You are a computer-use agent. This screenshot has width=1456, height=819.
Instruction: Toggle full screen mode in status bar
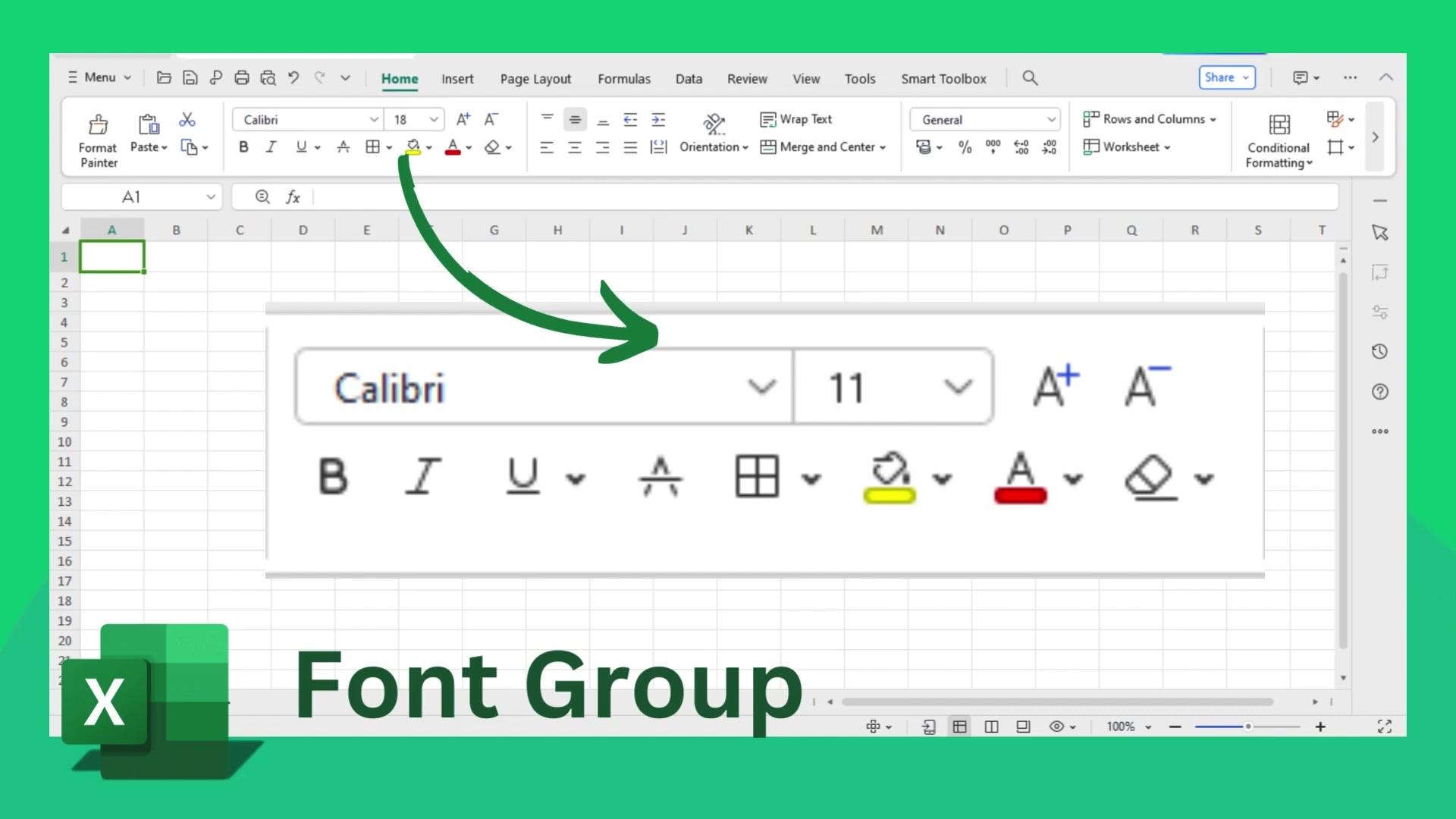tap(1385, 726)
